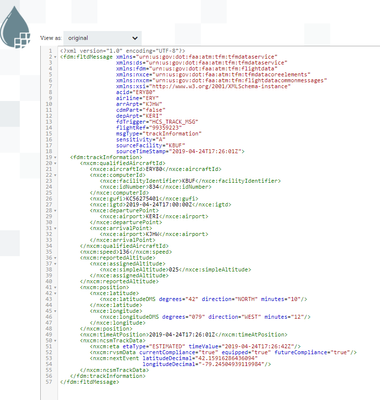Click the closing fdm:fltdMessage tag on line 57
The width and height of the screenshot is (380, 400).
(x=89, y=382)
